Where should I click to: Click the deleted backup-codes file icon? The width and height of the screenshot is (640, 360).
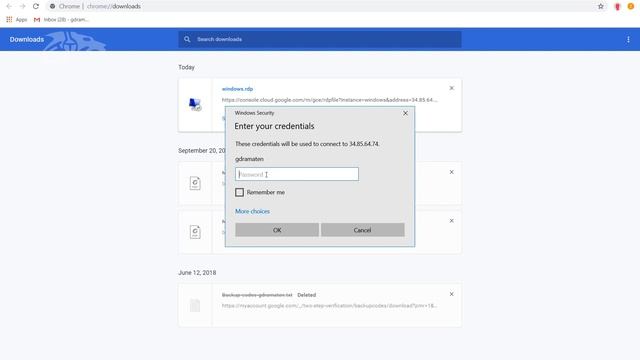pyautogui.click(x=195, y=305)
